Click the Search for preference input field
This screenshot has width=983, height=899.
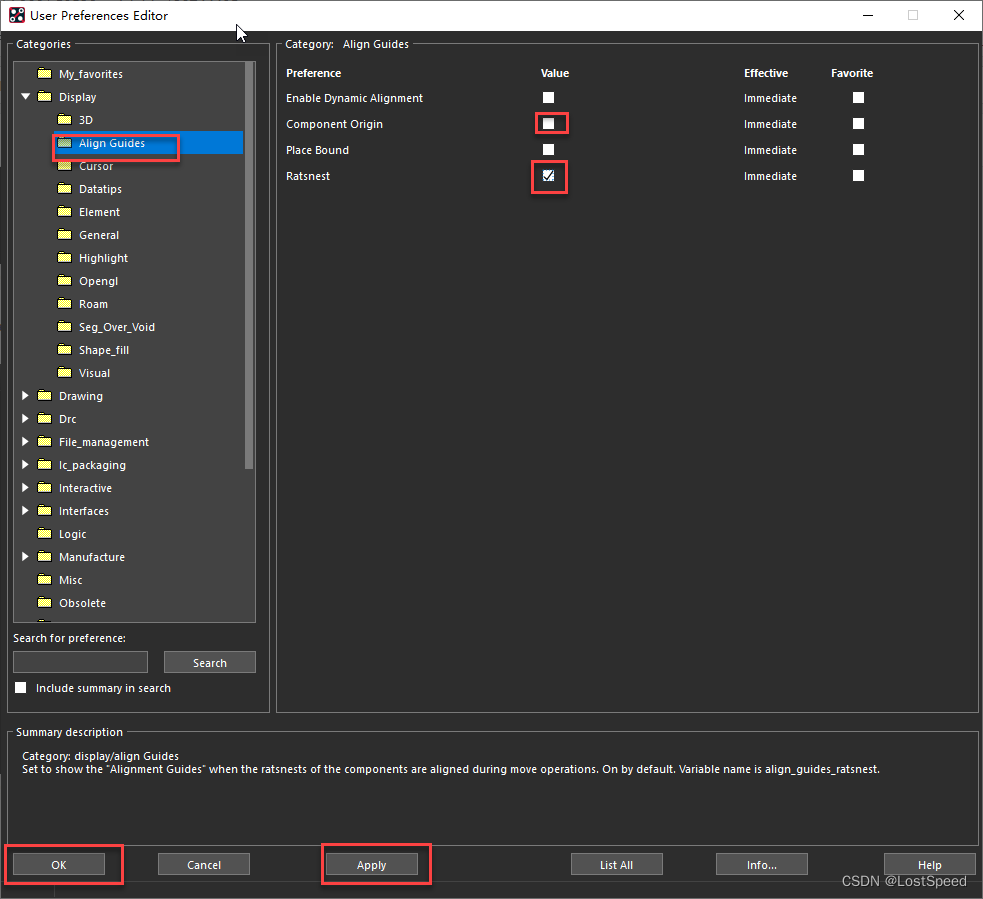[x=80, y=662]
